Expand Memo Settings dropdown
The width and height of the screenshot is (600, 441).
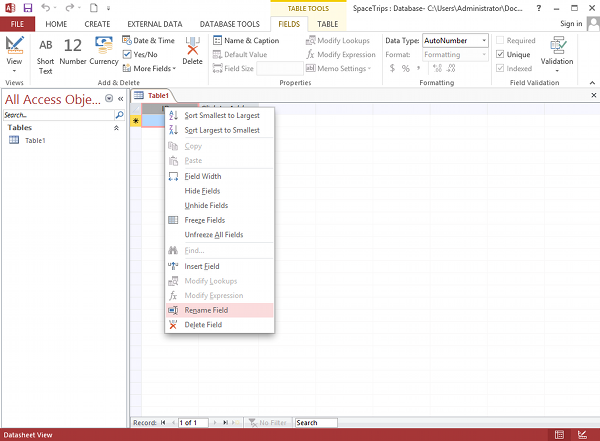[x=339, y=68]
